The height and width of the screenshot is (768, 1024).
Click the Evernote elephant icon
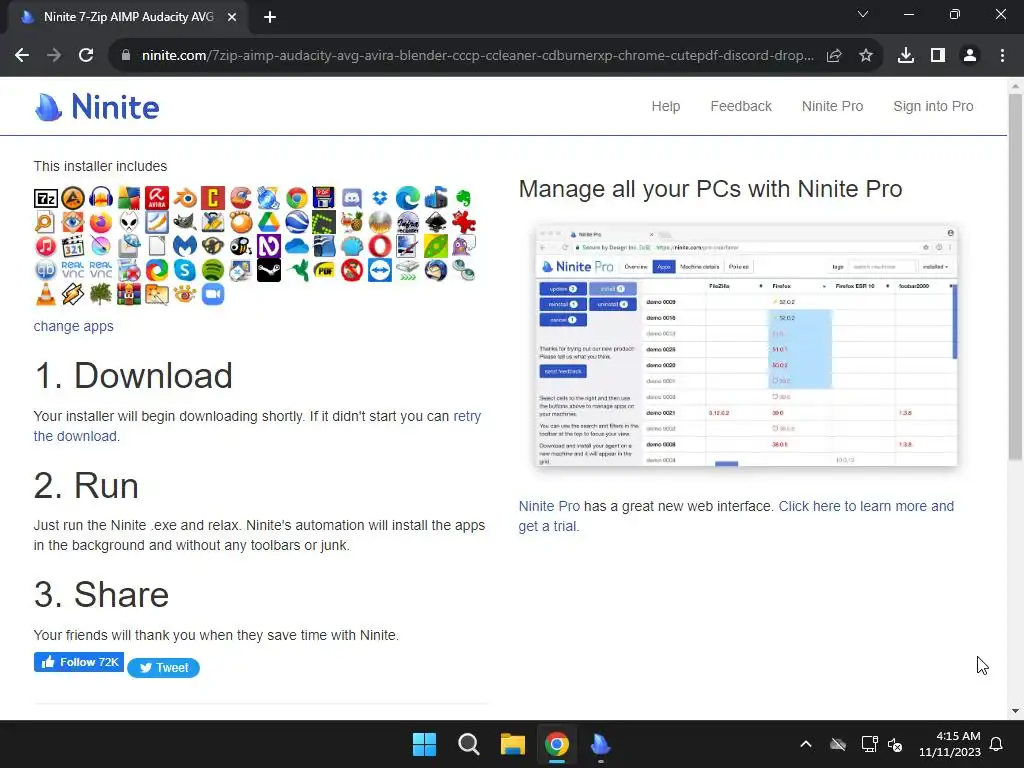pos(464,198)
